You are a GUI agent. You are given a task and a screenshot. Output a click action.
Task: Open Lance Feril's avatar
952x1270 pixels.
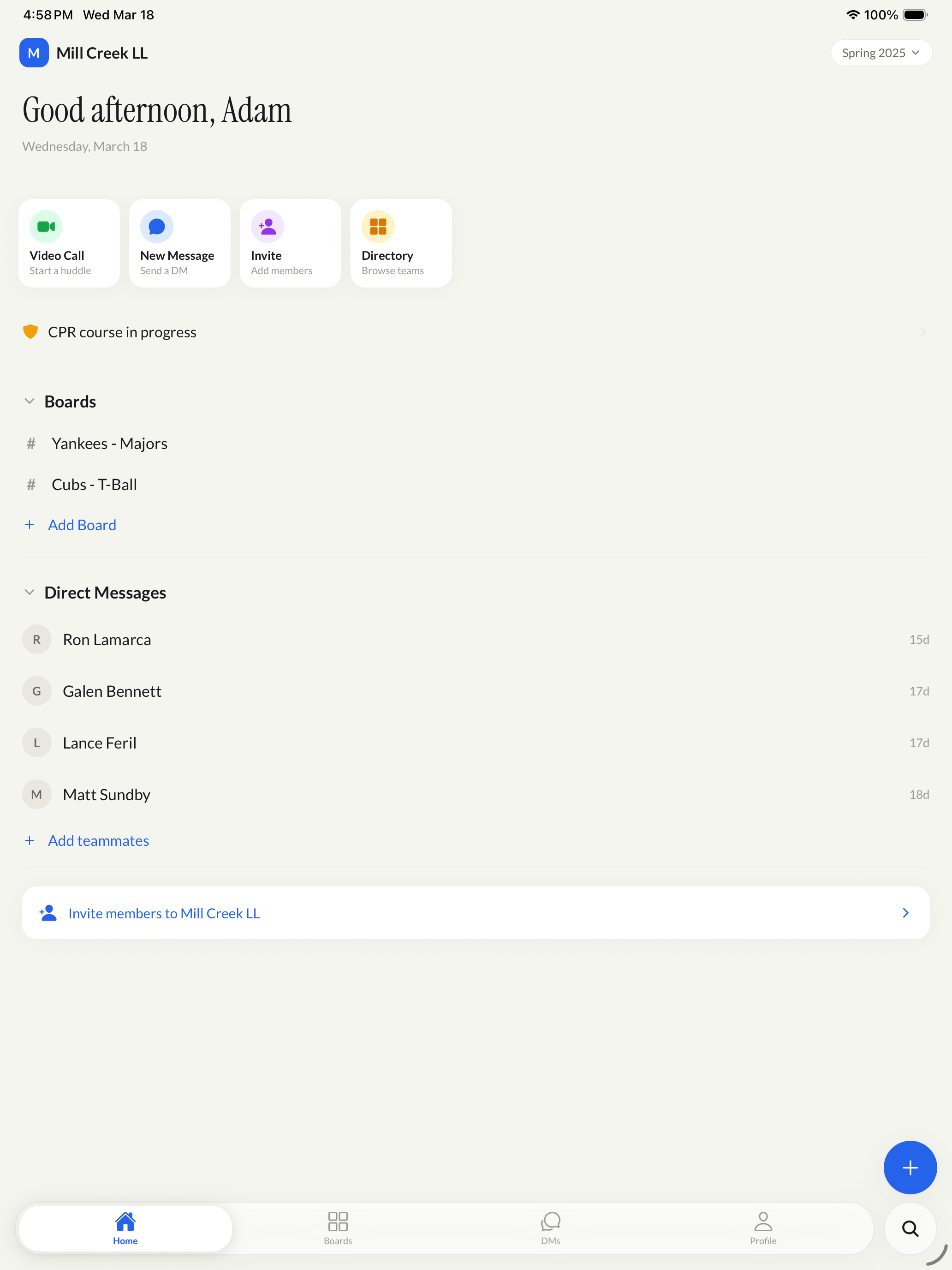pyautogui.click(x=37, y=743)
